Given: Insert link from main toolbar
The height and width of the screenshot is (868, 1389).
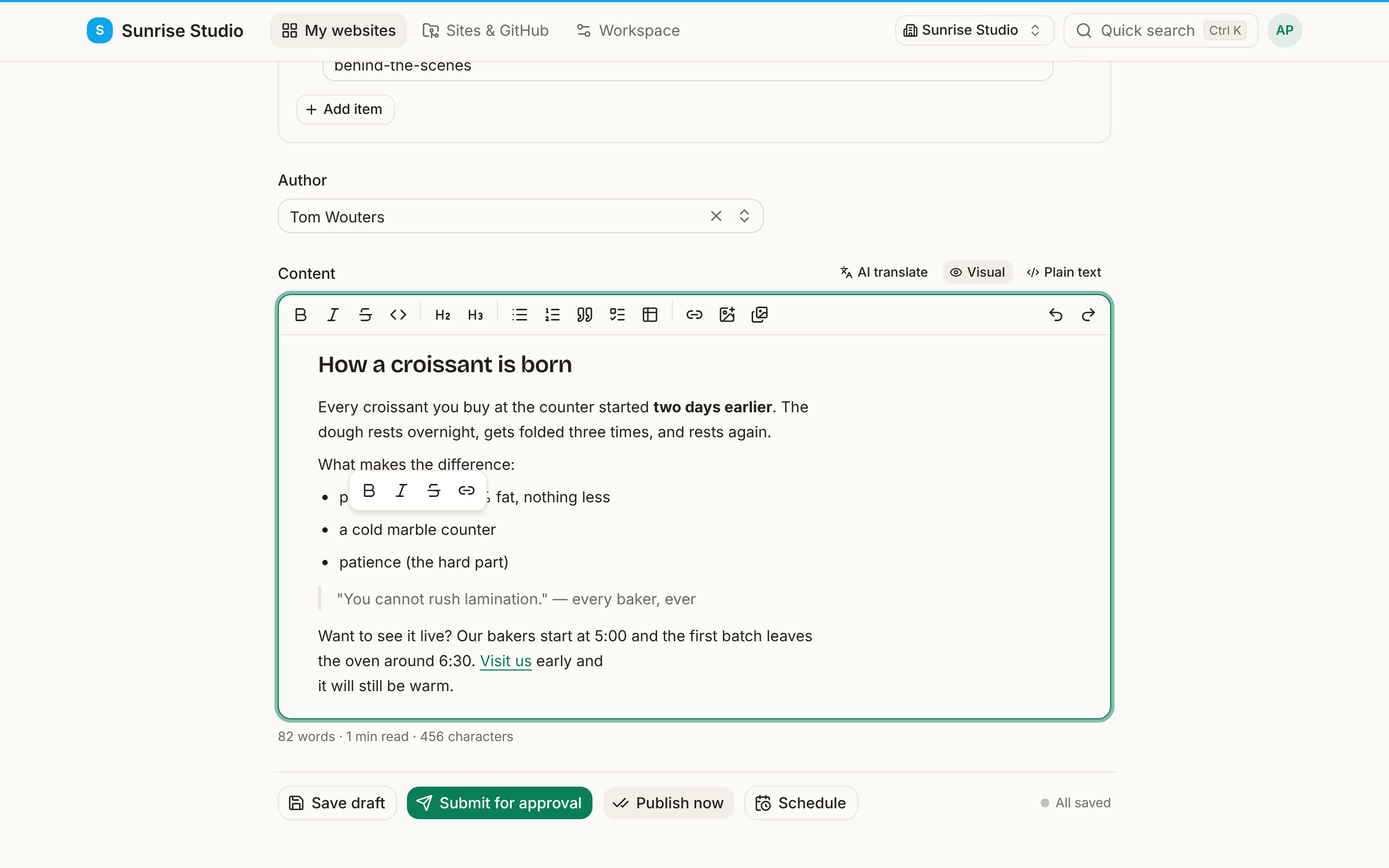Looking at the screenshot, I should pos(694,315).
